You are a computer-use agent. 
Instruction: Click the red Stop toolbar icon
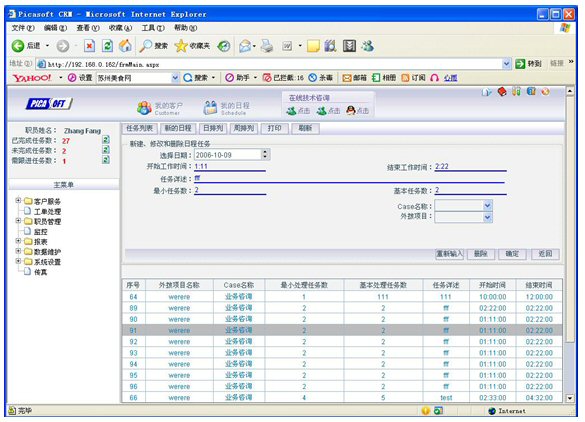click(x=89, y=46)
